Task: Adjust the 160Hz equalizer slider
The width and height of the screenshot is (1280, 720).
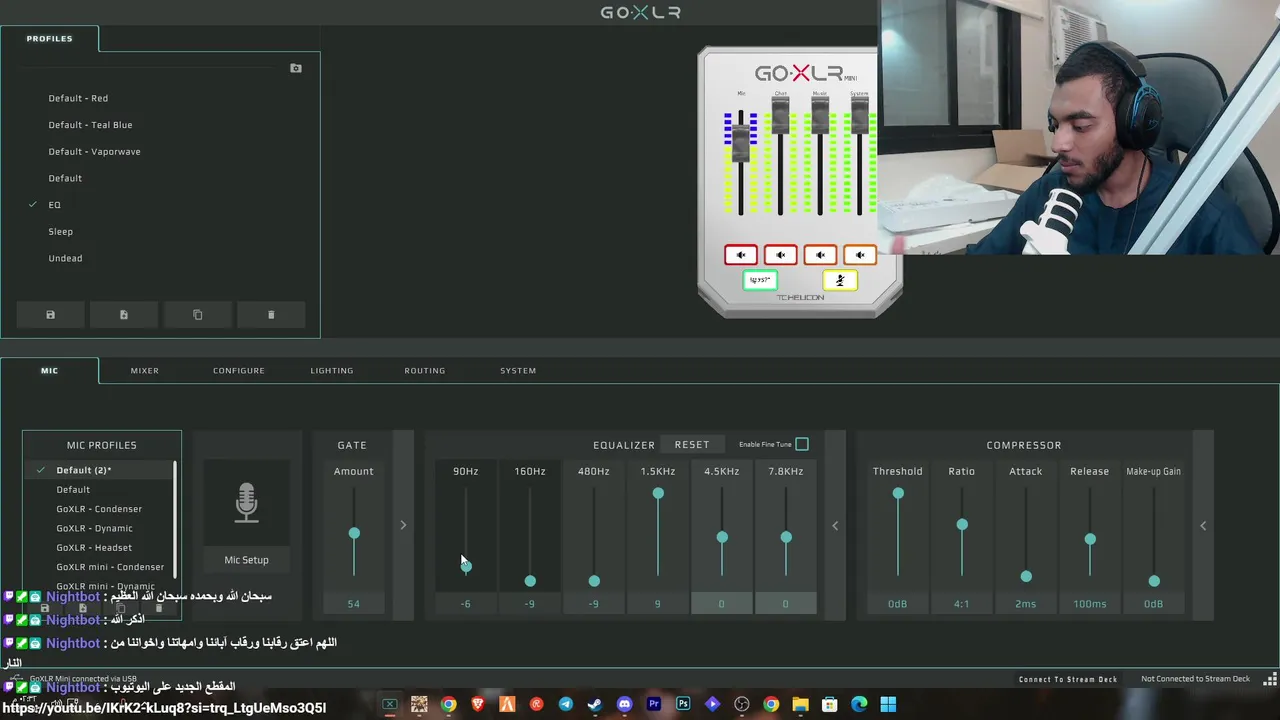Action: tap(530, 581)
